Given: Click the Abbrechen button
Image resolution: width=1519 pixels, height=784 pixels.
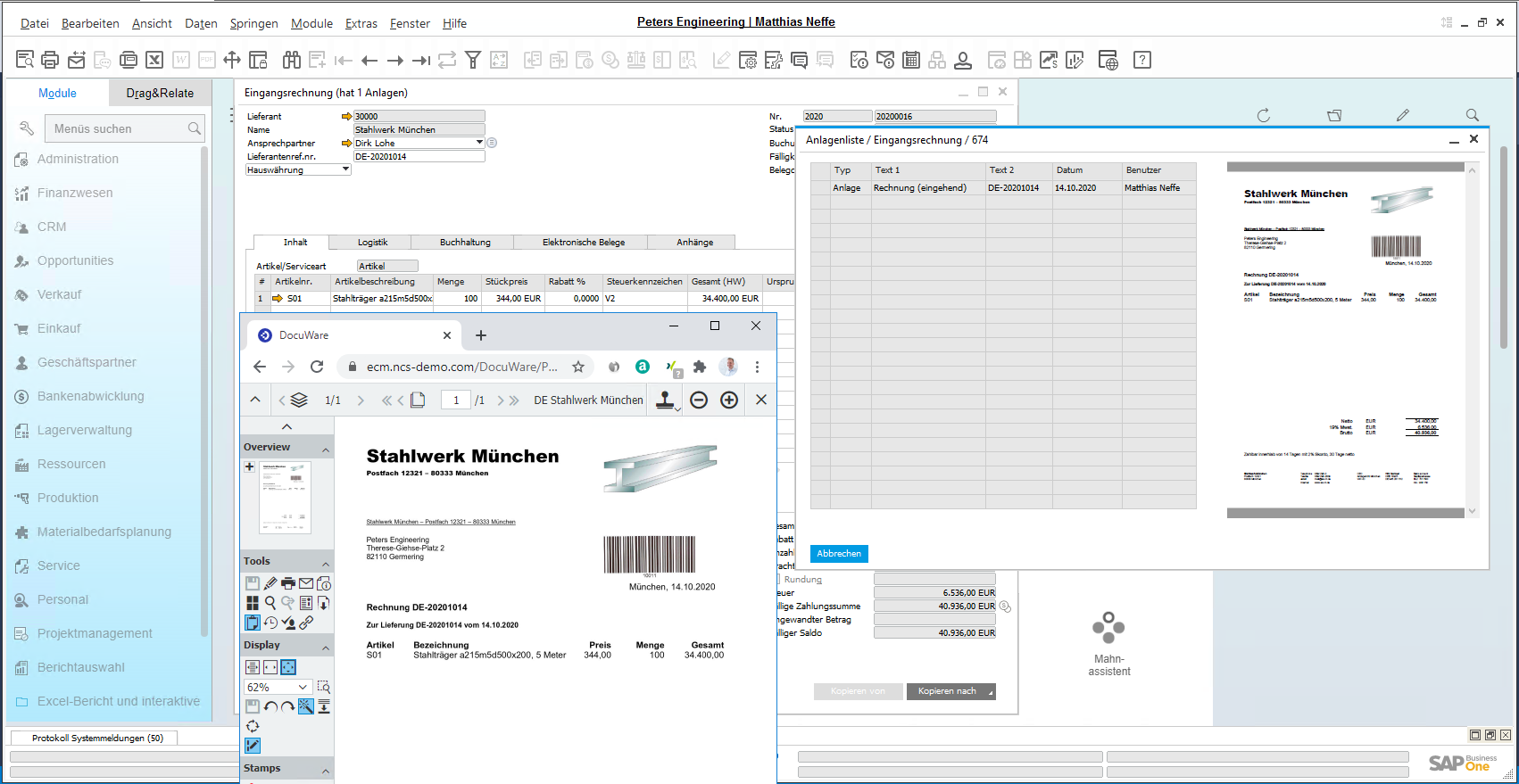Looking at the screenshot, I should coord(839,553).
